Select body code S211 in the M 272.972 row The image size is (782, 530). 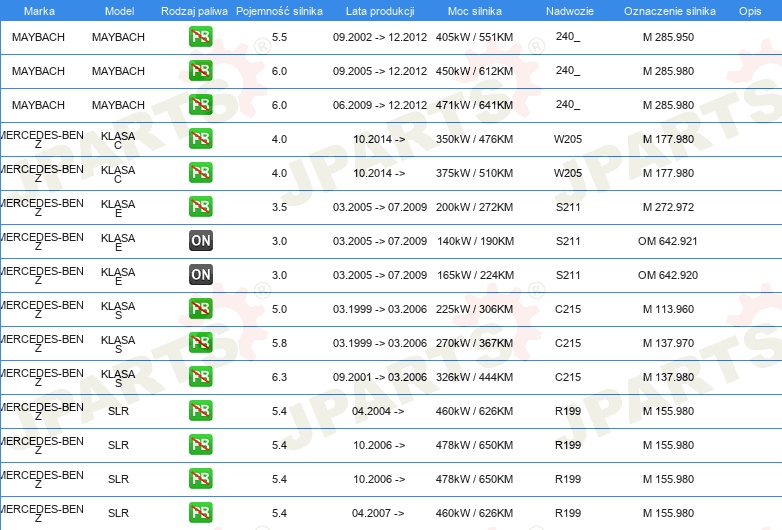(x=568, y=207)
